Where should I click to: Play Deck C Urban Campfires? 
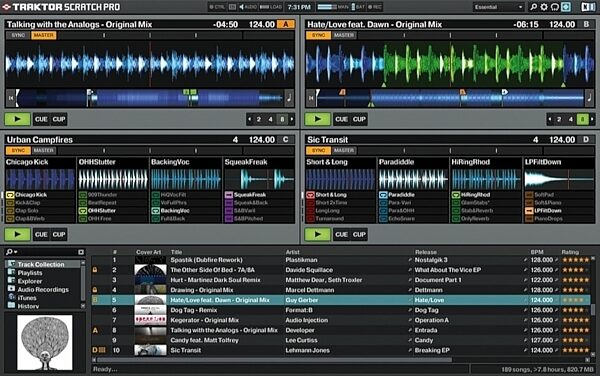[17, 234]
